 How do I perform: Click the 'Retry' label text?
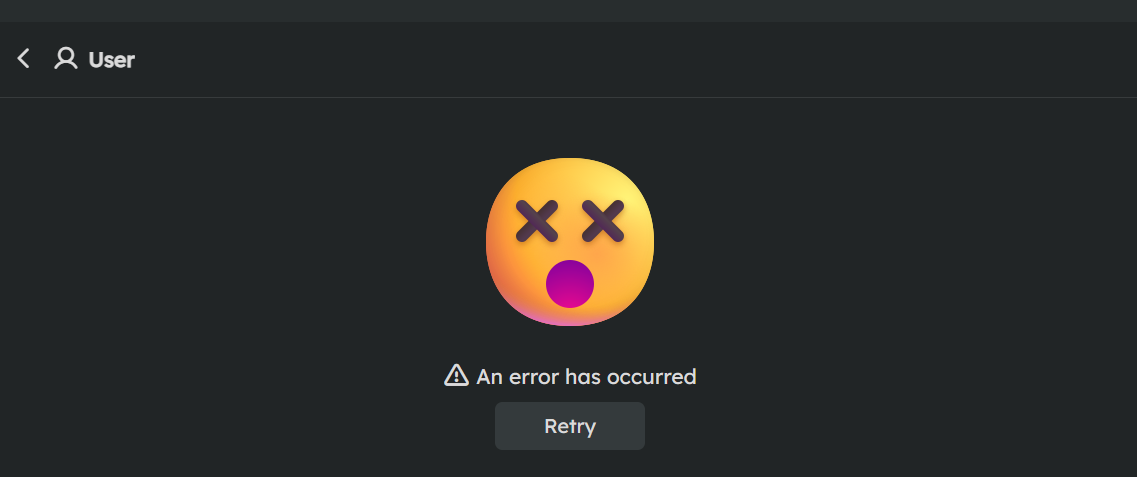[x=570, y=426]
